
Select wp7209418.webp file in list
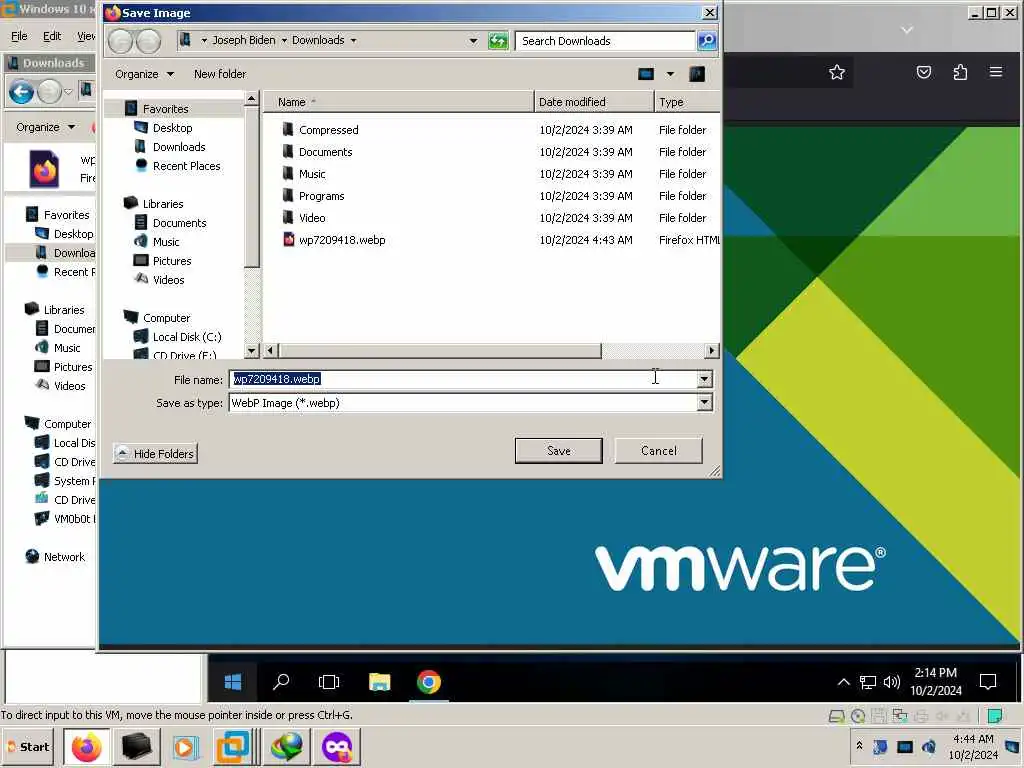coord(342,240)
